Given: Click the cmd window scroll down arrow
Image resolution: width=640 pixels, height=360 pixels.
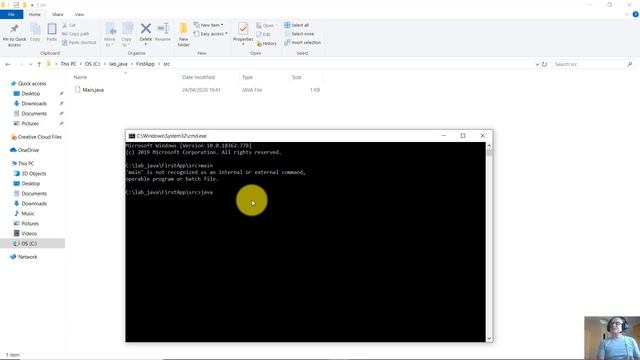Looking at the screenshot, I should tap(489, 339).
